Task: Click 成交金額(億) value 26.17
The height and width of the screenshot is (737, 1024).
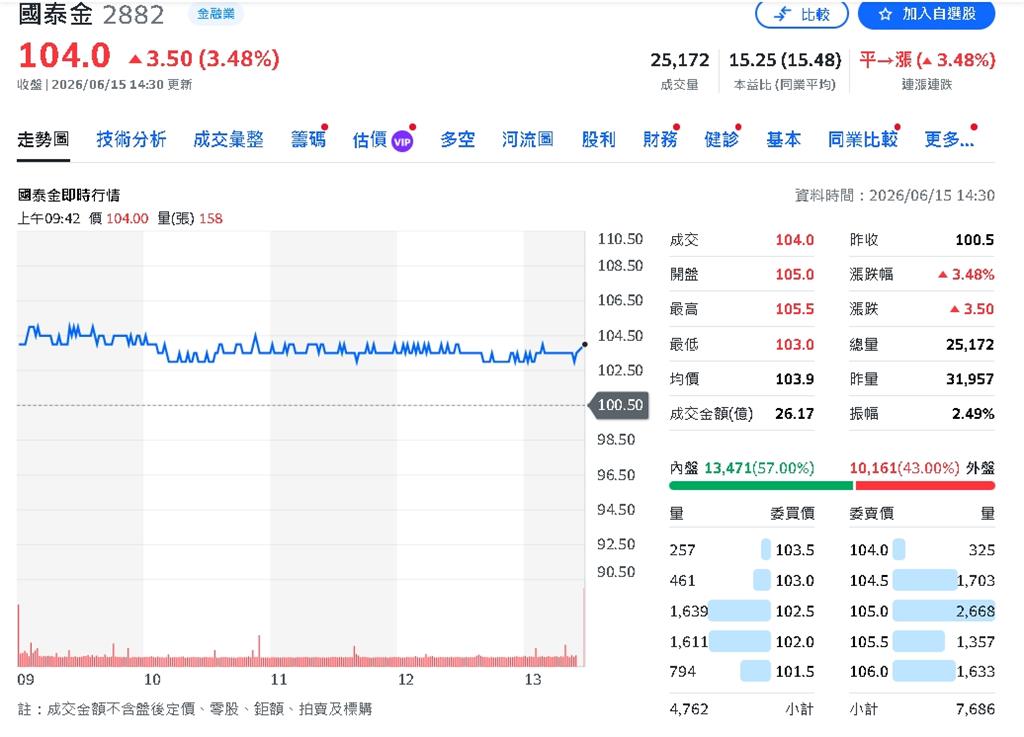Action: click(x=794, y=413)
